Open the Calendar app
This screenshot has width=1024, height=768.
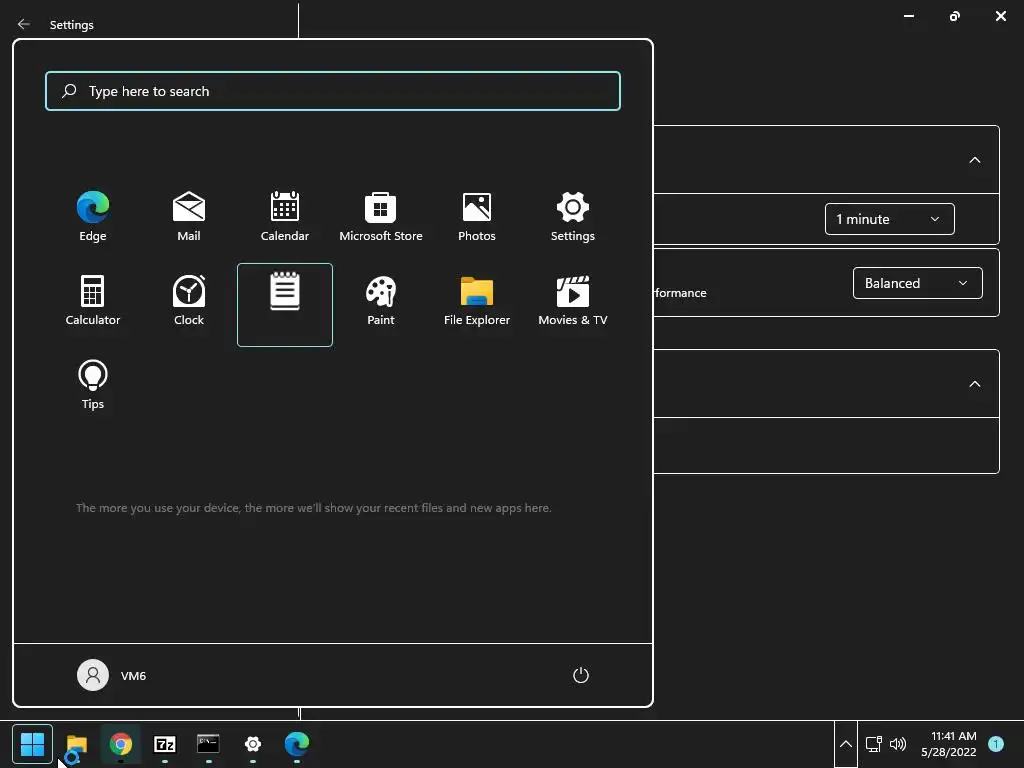[x=285, y=216]
